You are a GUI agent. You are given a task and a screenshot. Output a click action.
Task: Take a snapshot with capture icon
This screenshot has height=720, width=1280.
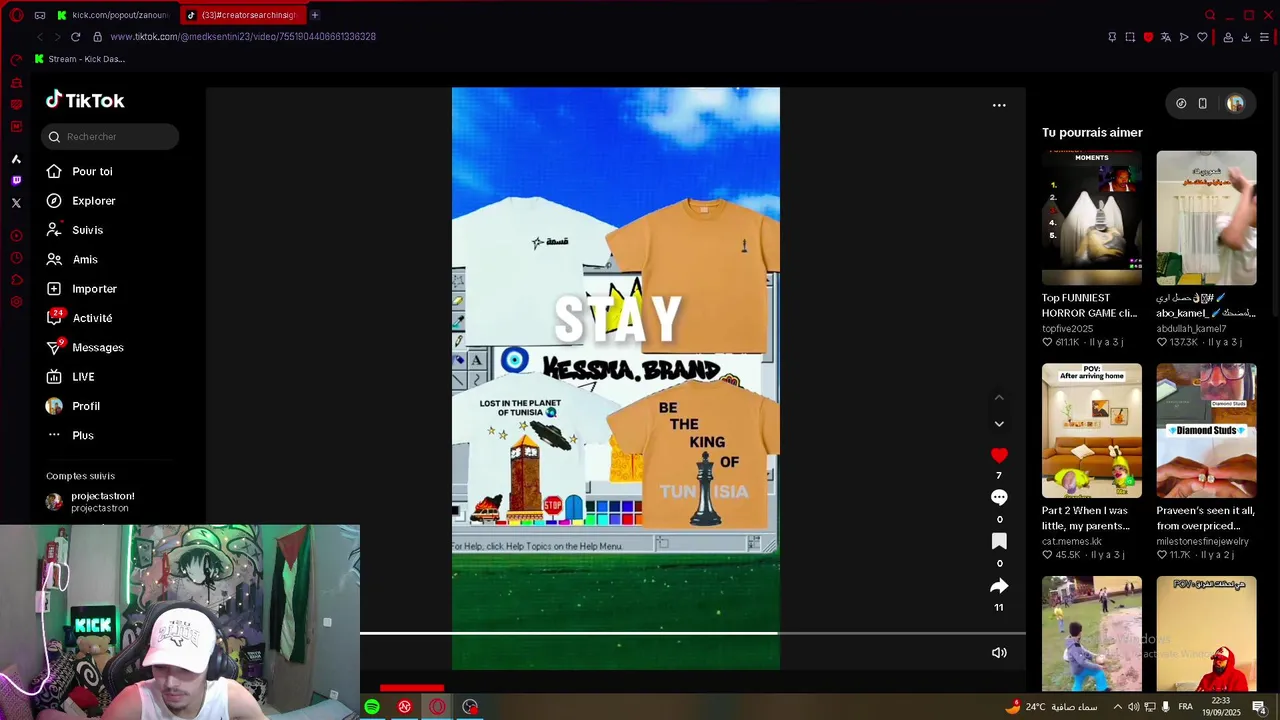coord(1130,37)
